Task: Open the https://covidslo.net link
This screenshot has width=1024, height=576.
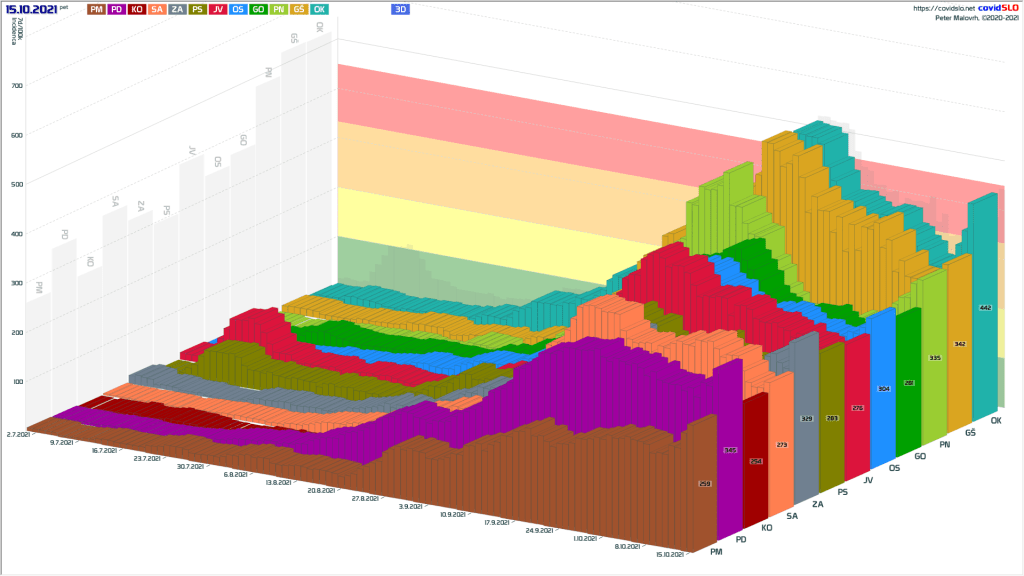Action: point(944,8)
